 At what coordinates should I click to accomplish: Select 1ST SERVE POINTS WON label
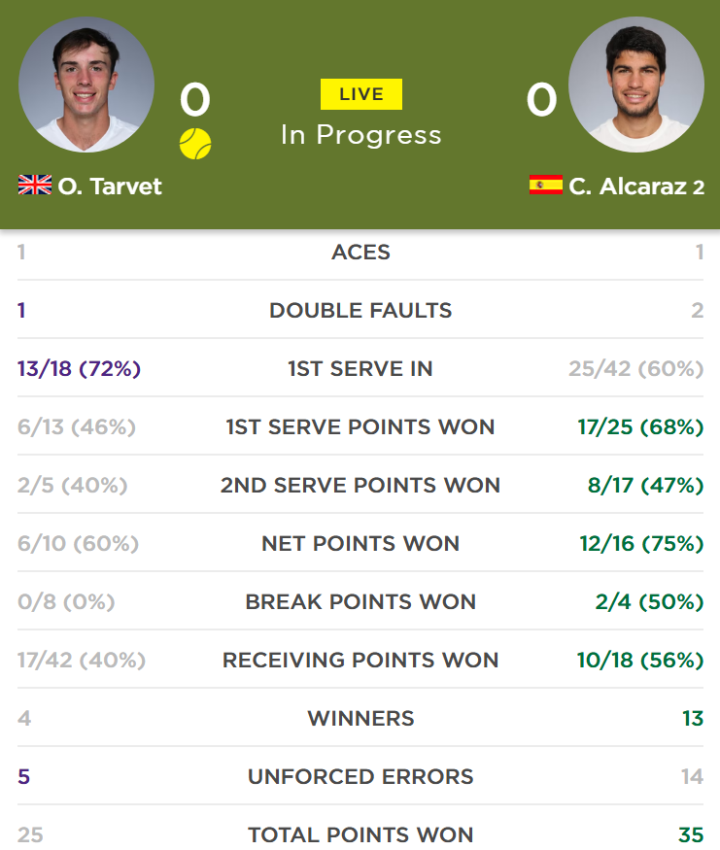pos(361,427)
